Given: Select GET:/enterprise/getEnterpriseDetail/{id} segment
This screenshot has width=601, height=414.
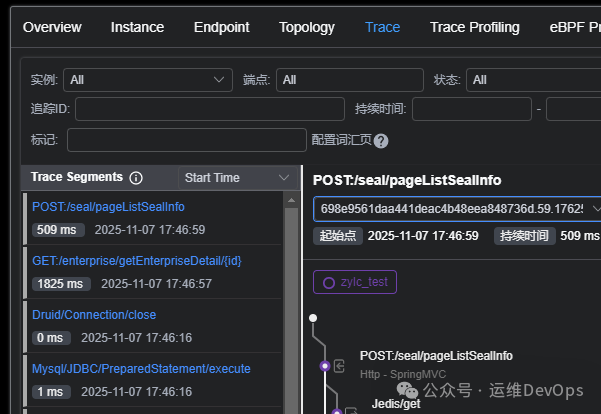Looking at the screenshot, I should tap(137, 261).
